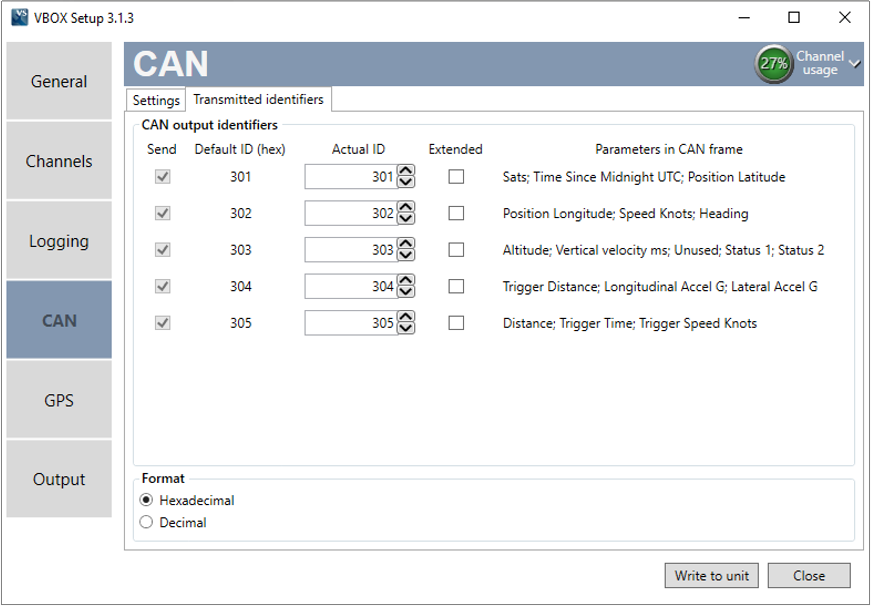The image size is (871, 606).
Task: Click the 'Send' column header
Action: [x=162, y=149]
